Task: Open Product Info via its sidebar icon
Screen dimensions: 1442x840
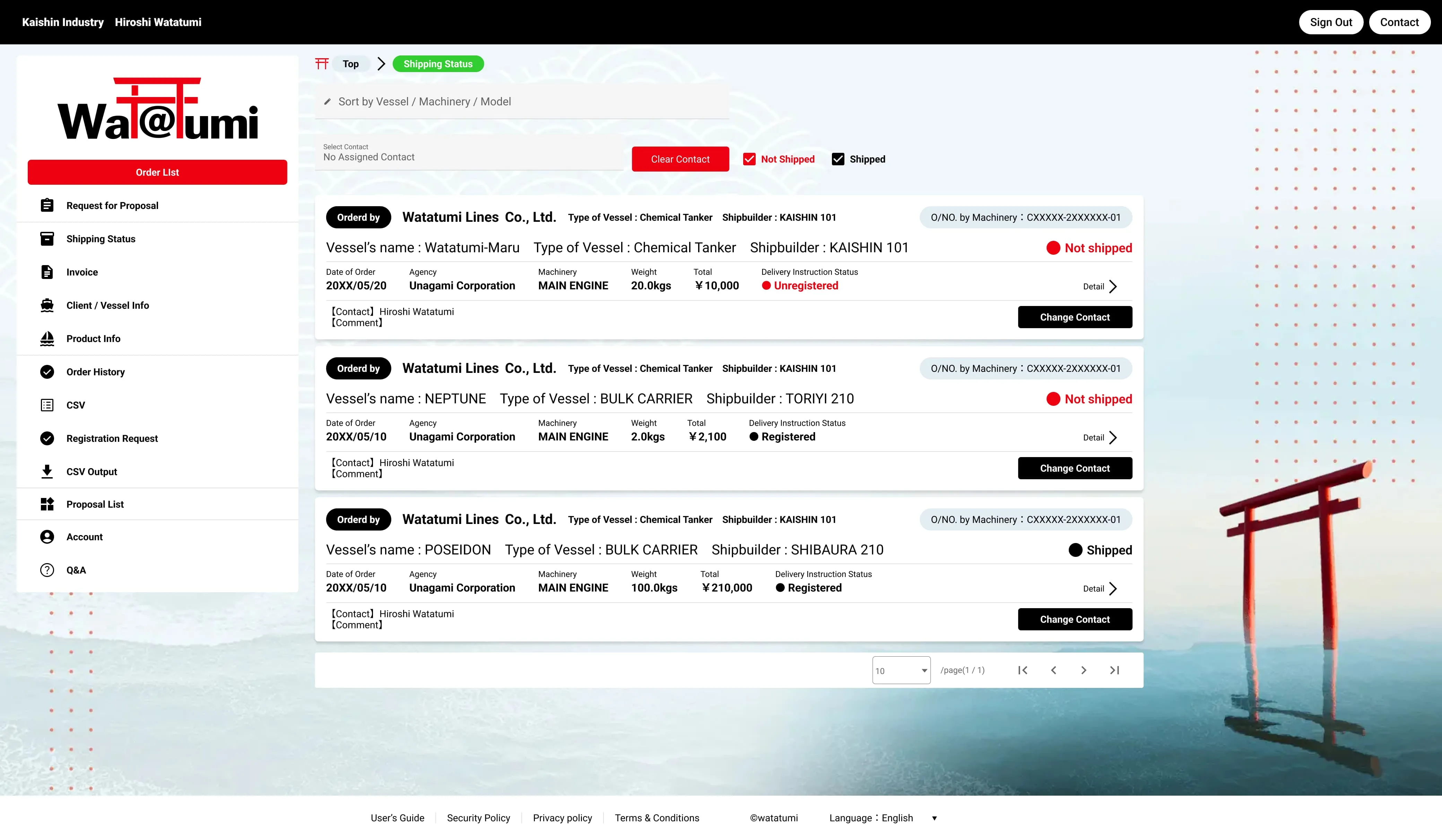Action: (x=47, y=338)
